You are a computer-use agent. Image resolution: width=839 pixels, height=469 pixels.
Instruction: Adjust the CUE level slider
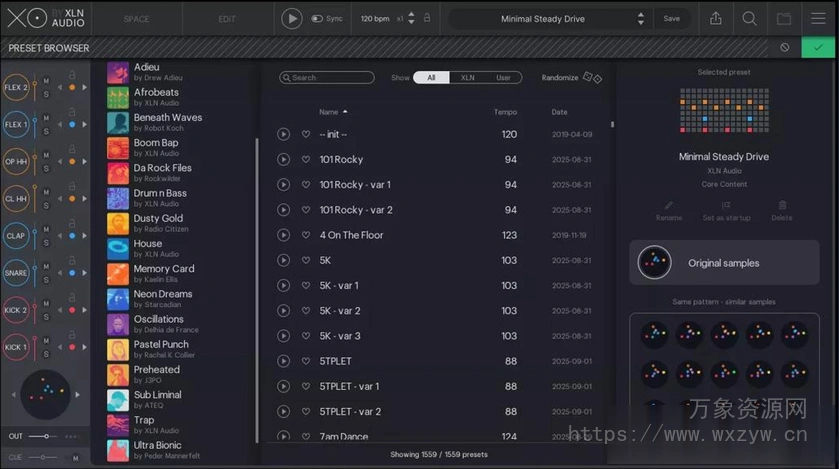click(43, 457)
